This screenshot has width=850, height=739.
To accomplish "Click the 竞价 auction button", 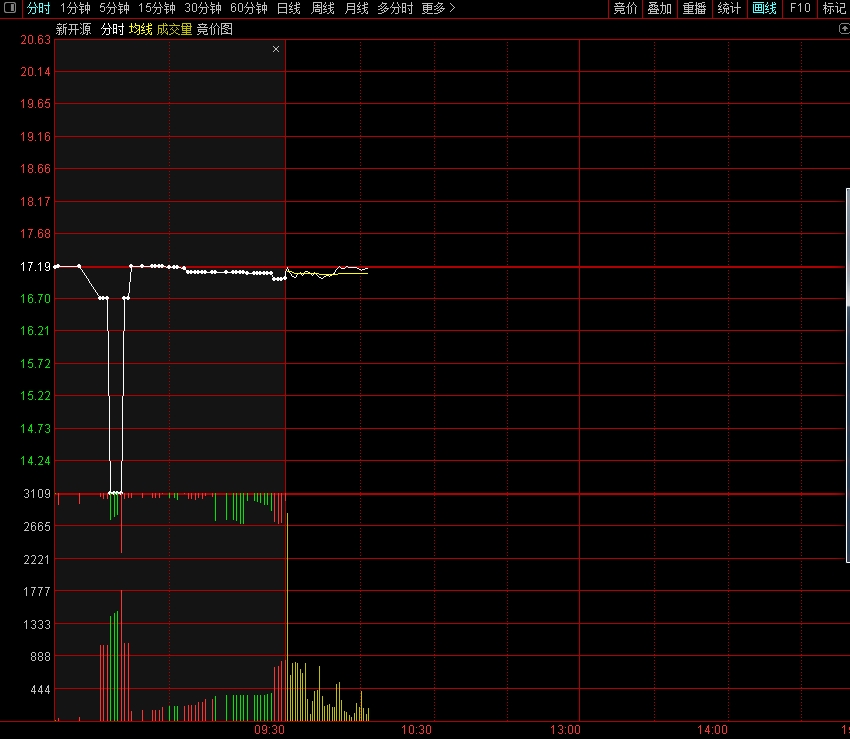I will click(625, 8).
